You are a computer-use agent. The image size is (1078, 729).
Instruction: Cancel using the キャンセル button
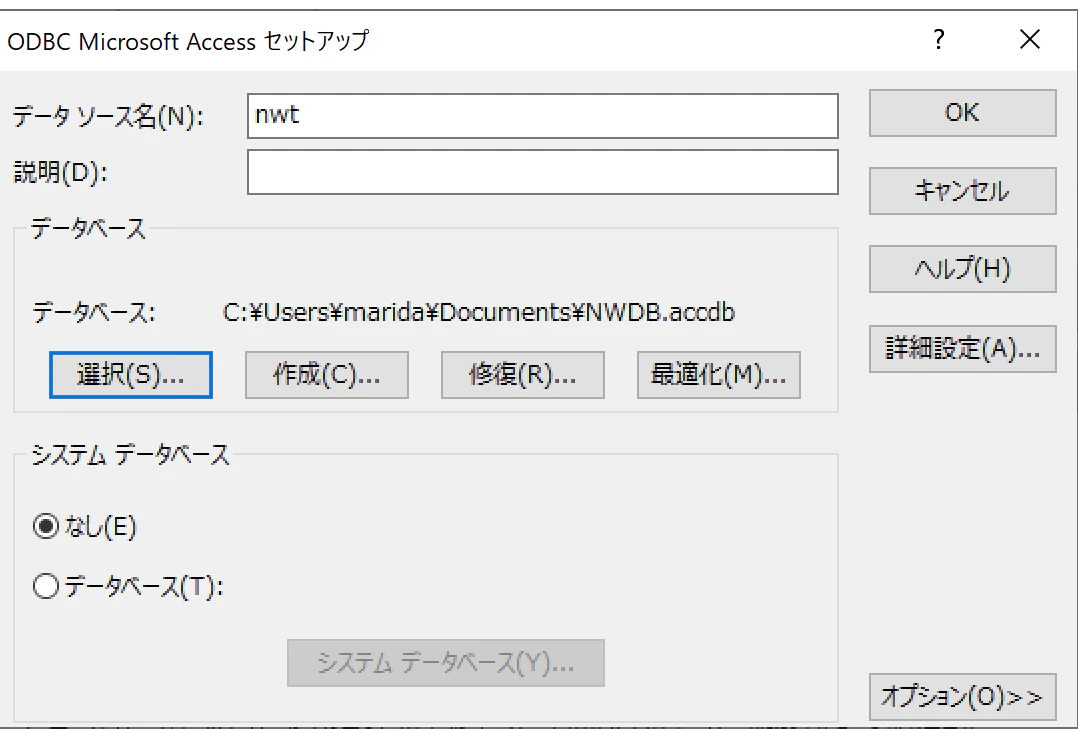pyautogui.click(x=962, y=191)
